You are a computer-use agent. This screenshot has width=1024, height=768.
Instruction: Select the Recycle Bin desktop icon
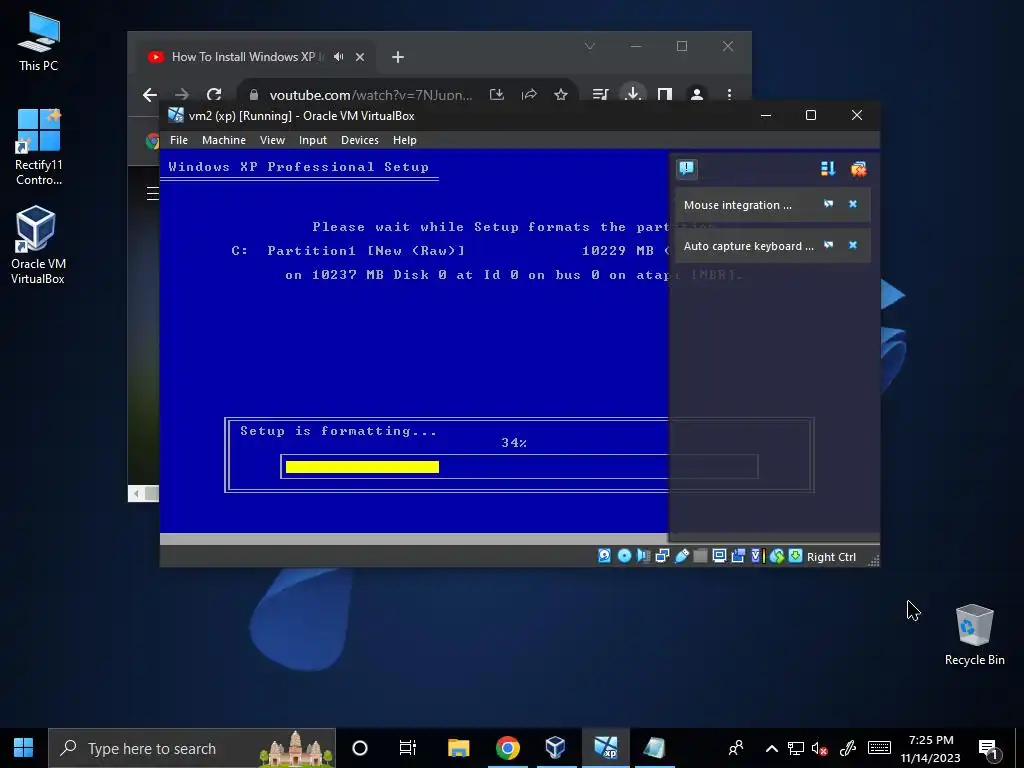pyautogui.click(x=974, y=634)
